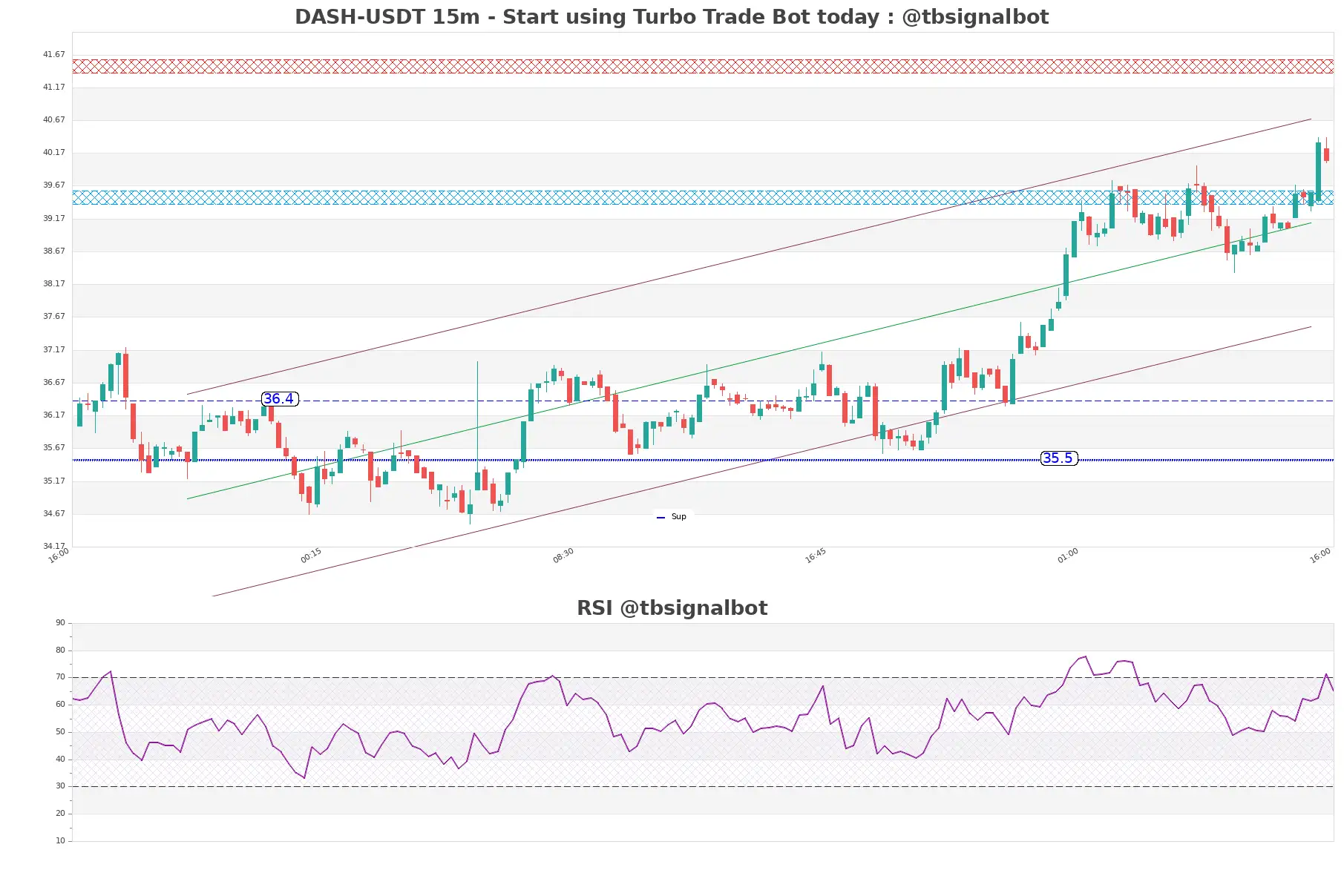Click the 08:30 time axis label
The image size is (1344, 896).
(x=563, y=556)
